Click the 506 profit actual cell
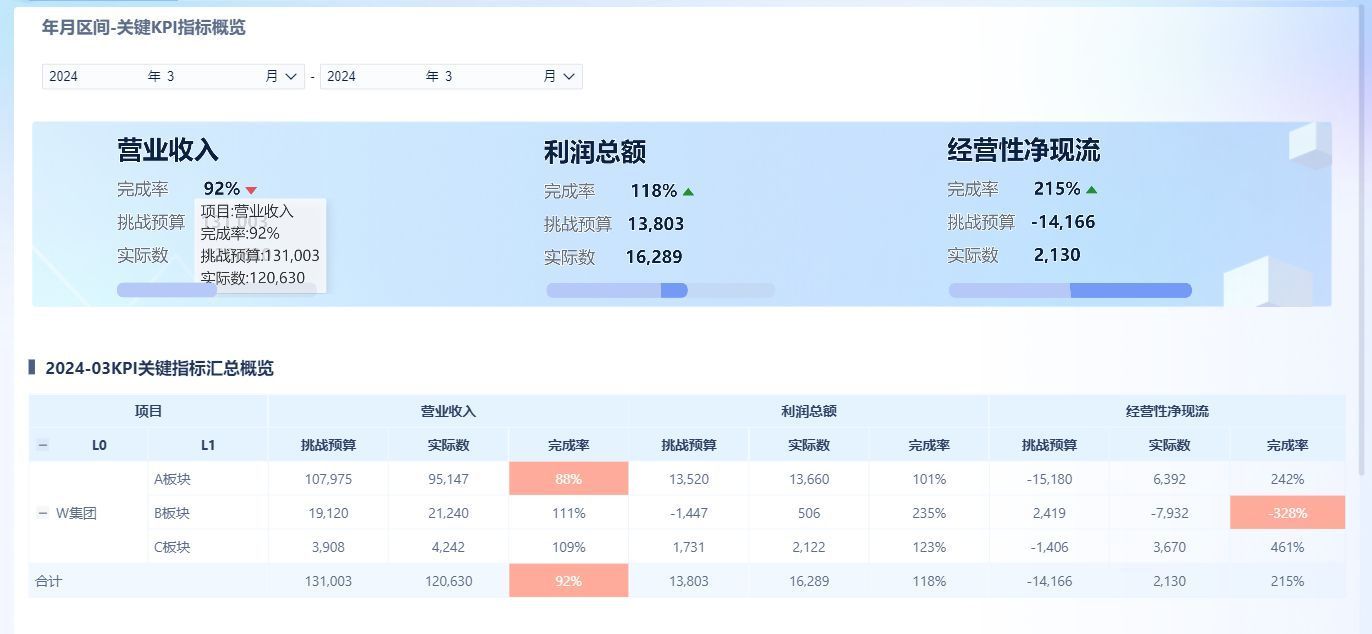The width and height of the screenshot is (1372, 634). tap(808, 513)
